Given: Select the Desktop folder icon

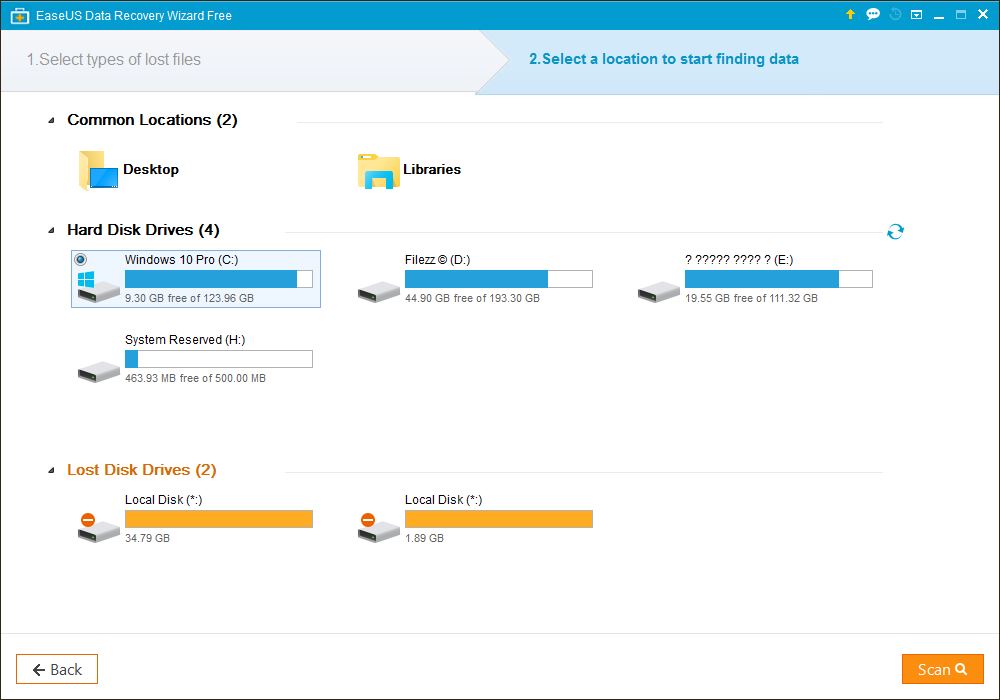Looking at the screenshot, I should tap(98, 170).
